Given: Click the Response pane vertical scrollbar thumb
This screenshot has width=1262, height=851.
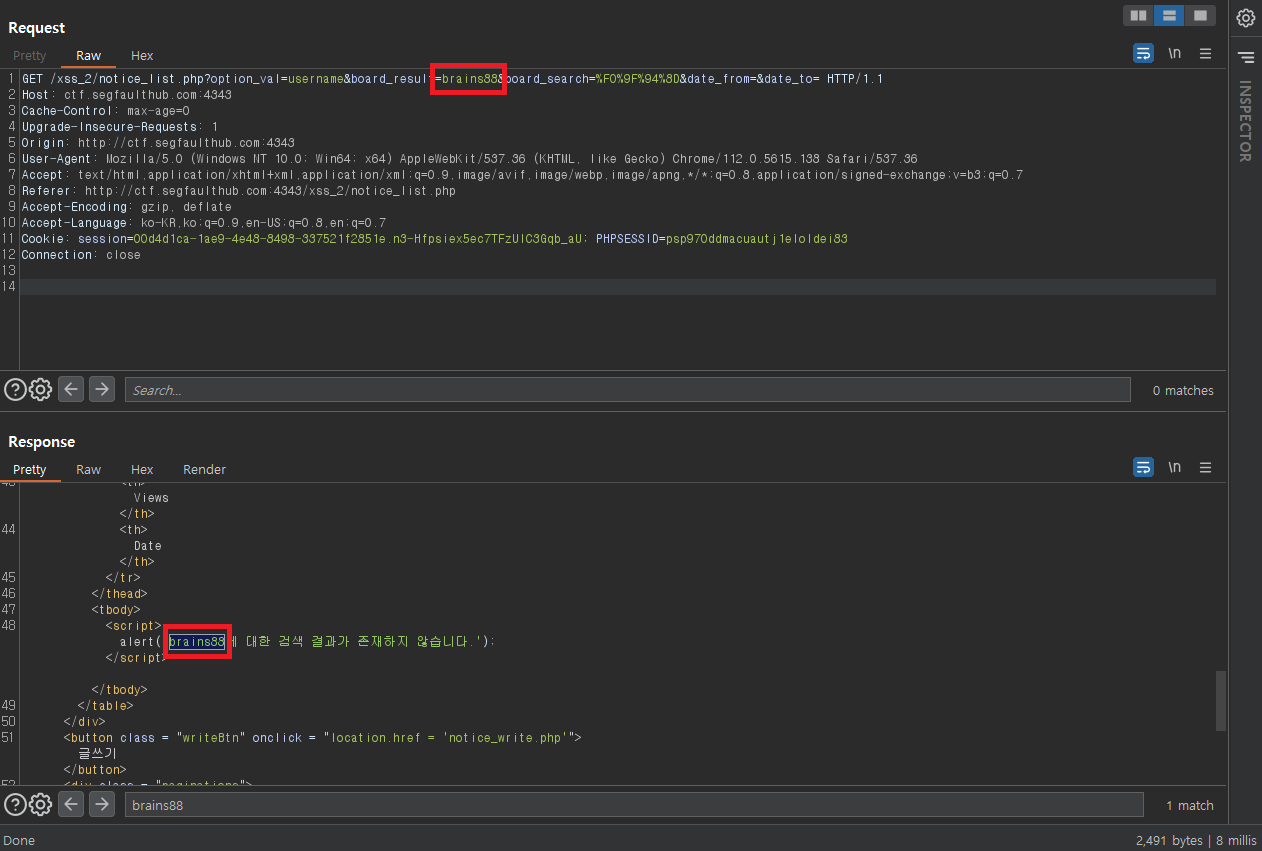Looking at the screenshot, I should pos(1220,701).
